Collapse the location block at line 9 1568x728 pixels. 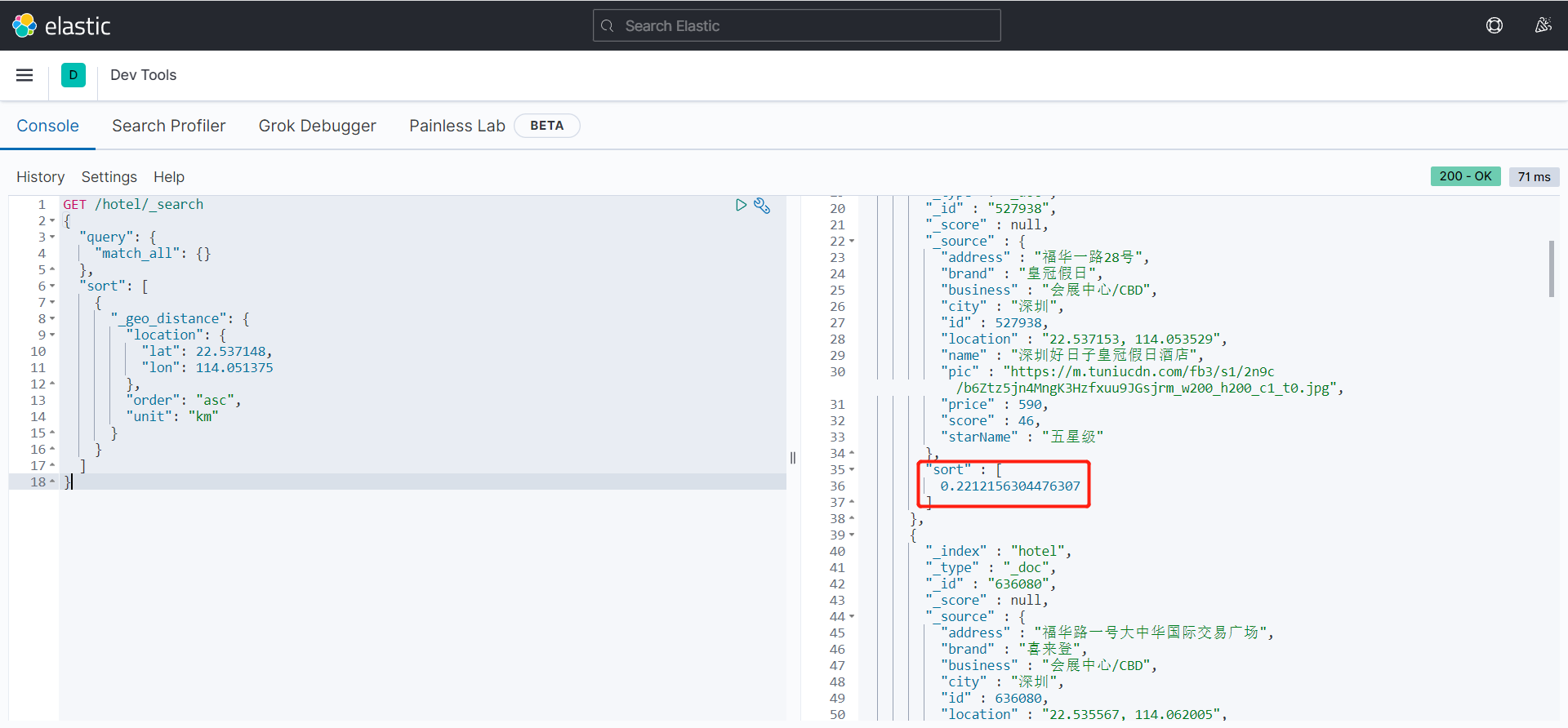52,335
